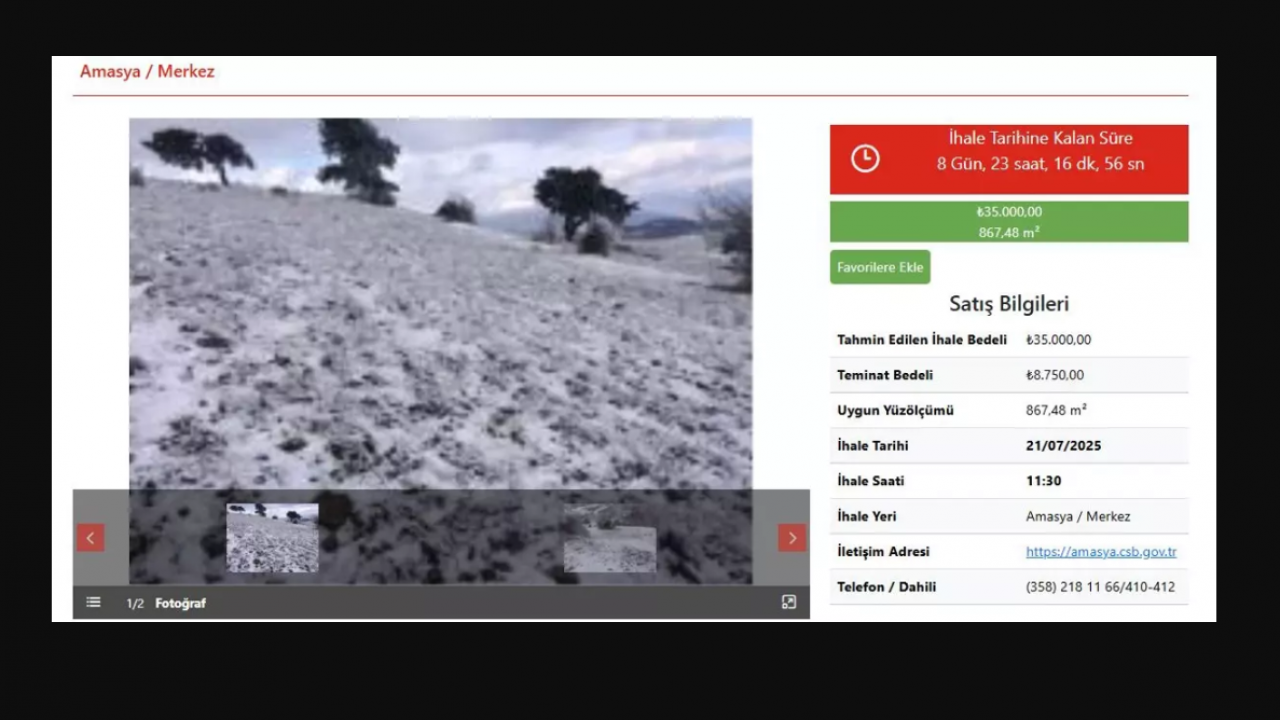Click the İhale Tarihine Kalan Süre countdown text
1280x720 pixels.
[x=1040, y=139]
